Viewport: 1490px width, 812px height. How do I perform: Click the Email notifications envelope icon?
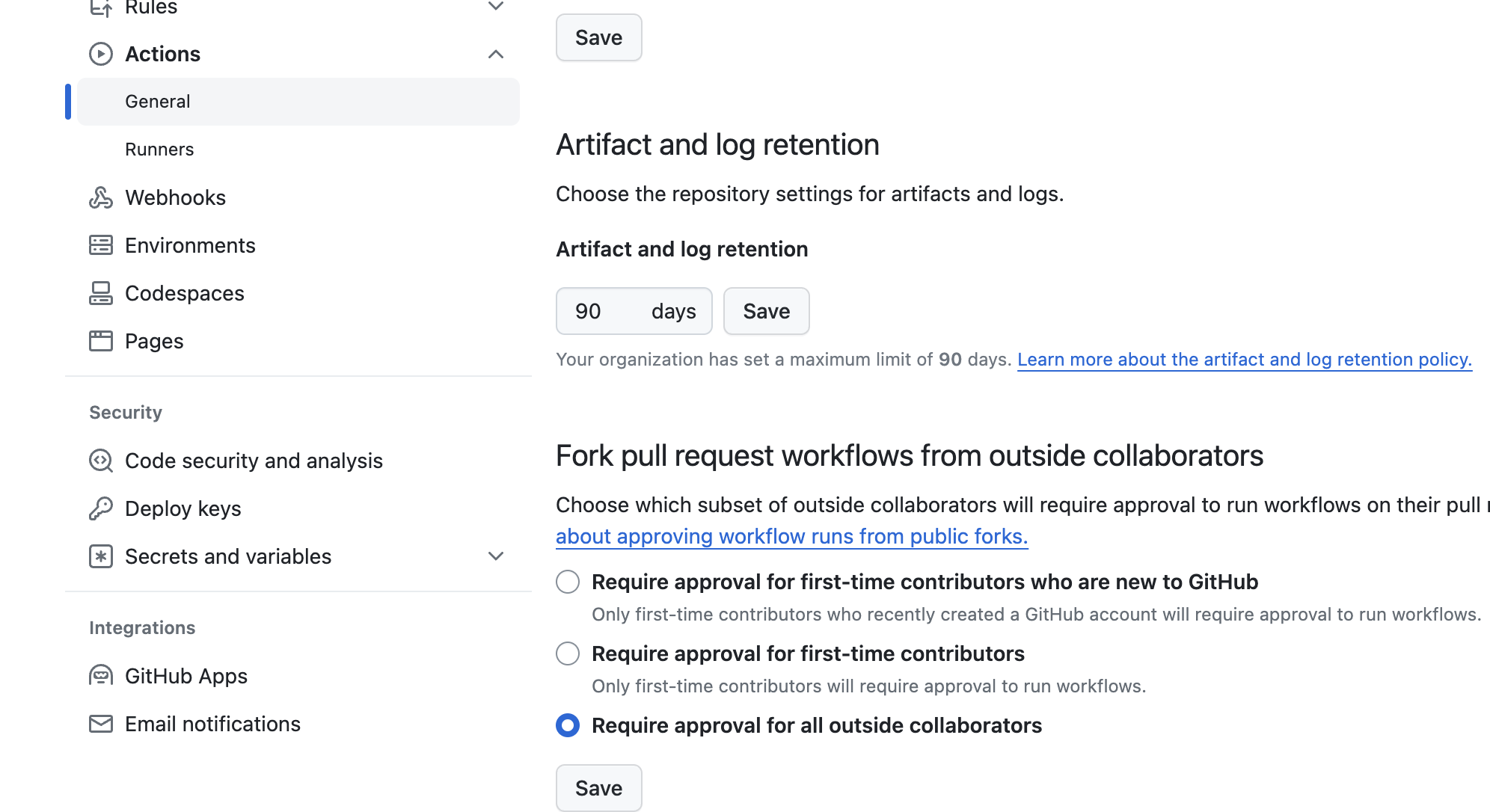[101, 724]
